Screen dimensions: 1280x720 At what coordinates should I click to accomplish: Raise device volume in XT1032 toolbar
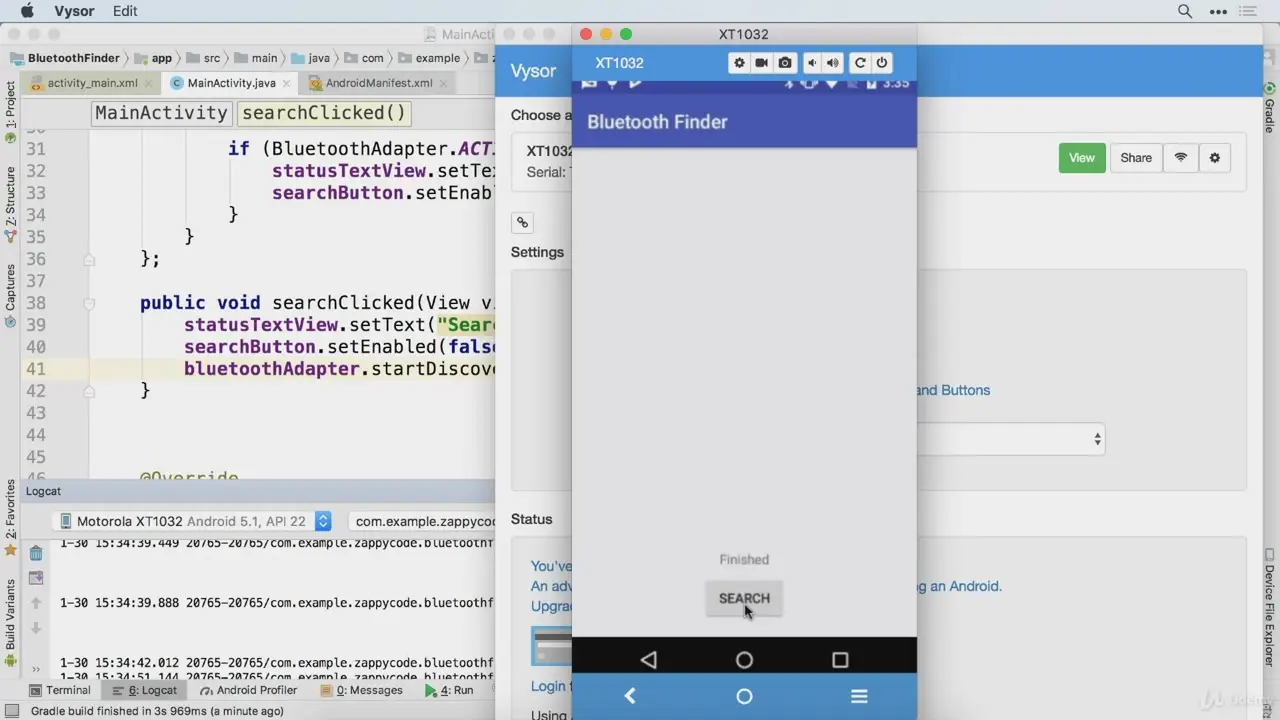tap(833, 63)
